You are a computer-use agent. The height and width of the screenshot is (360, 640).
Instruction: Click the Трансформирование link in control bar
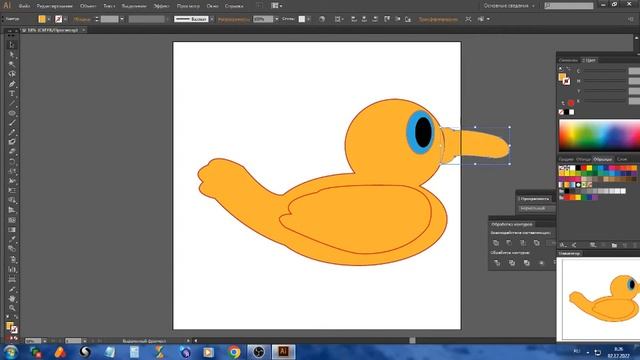click(x=438, y=19)
